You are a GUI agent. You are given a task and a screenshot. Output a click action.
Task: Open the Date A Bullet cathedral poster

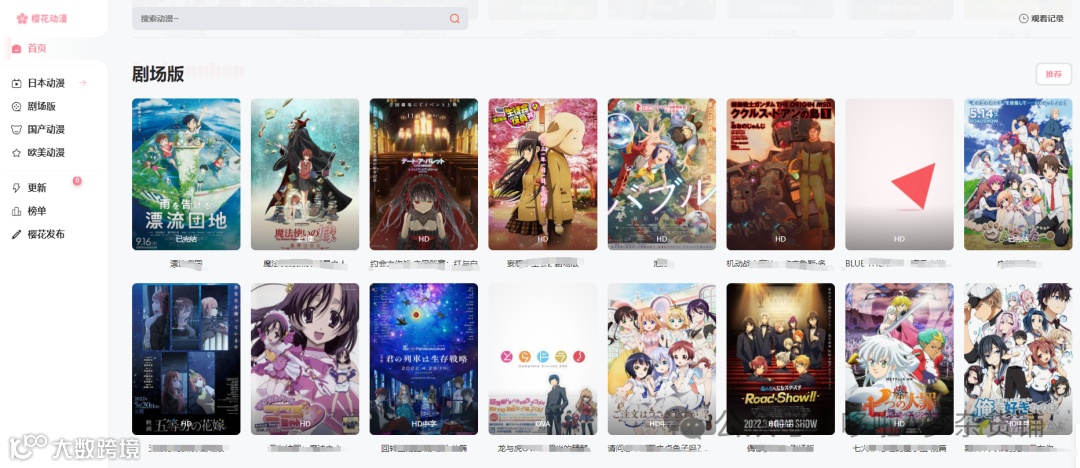click(x=424, y=174)
